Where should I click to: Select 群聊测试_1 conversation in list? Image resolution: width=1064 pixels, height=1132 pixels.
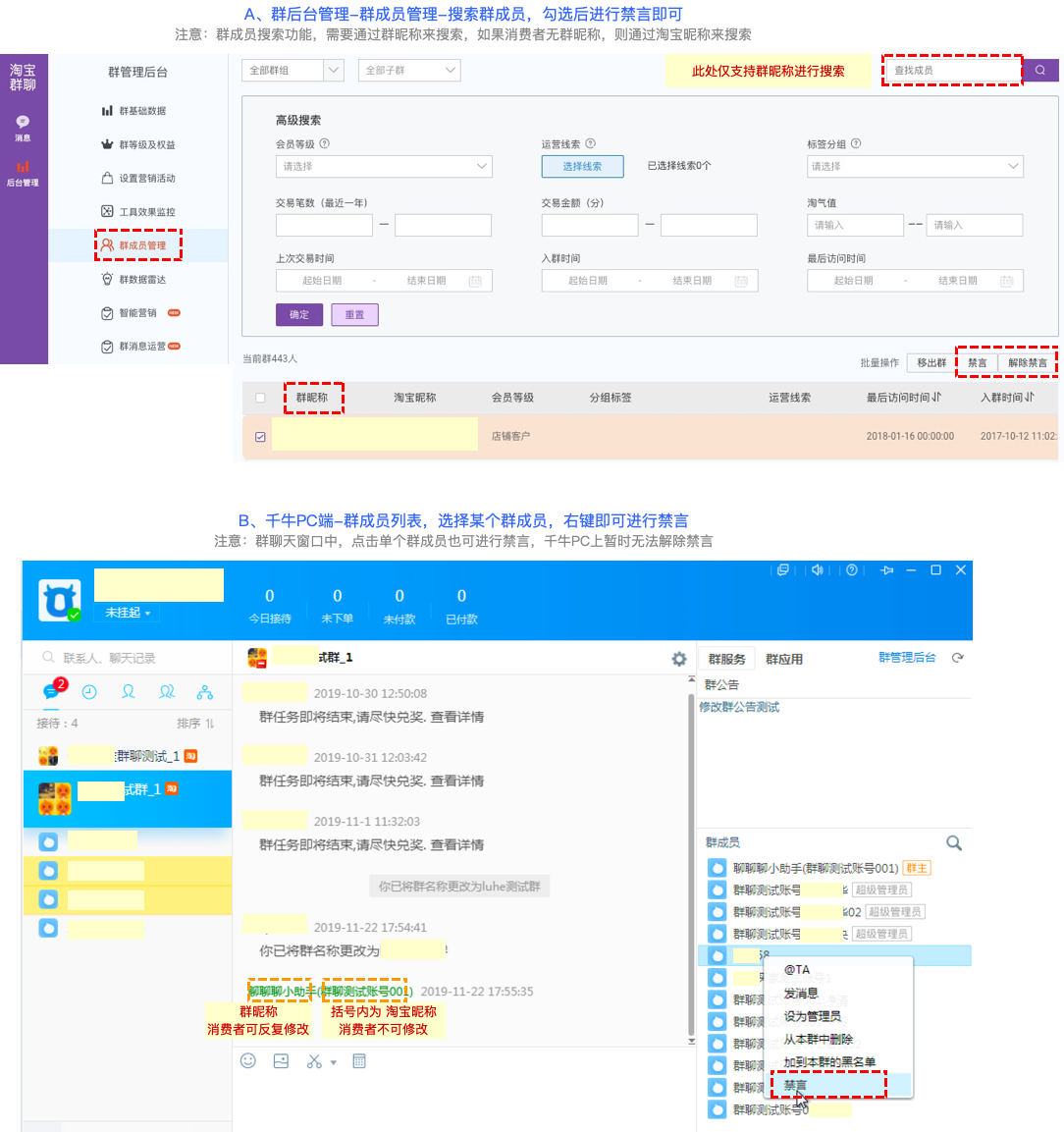click(x=127, y=756)
